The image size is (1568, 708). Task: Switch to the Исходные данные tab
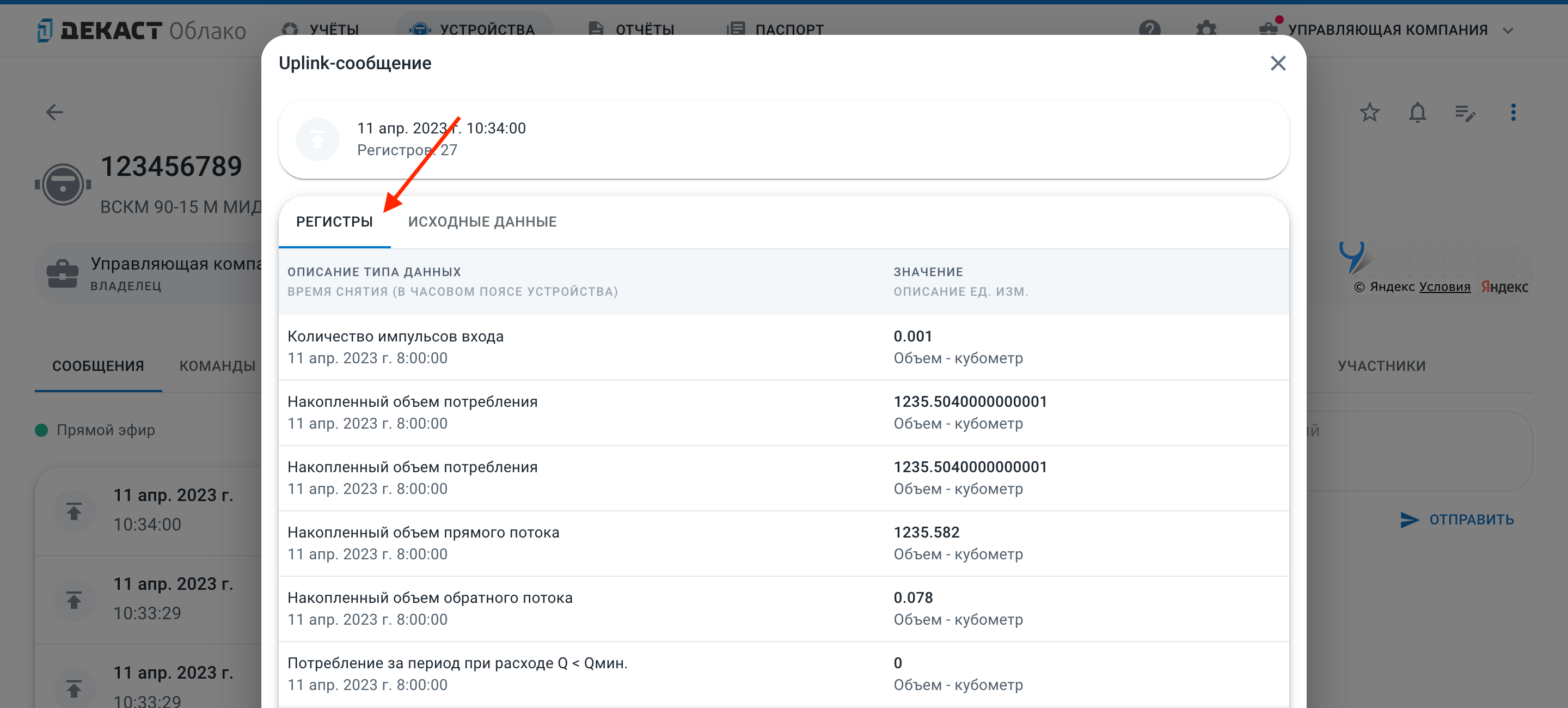(x=482, y=222)
